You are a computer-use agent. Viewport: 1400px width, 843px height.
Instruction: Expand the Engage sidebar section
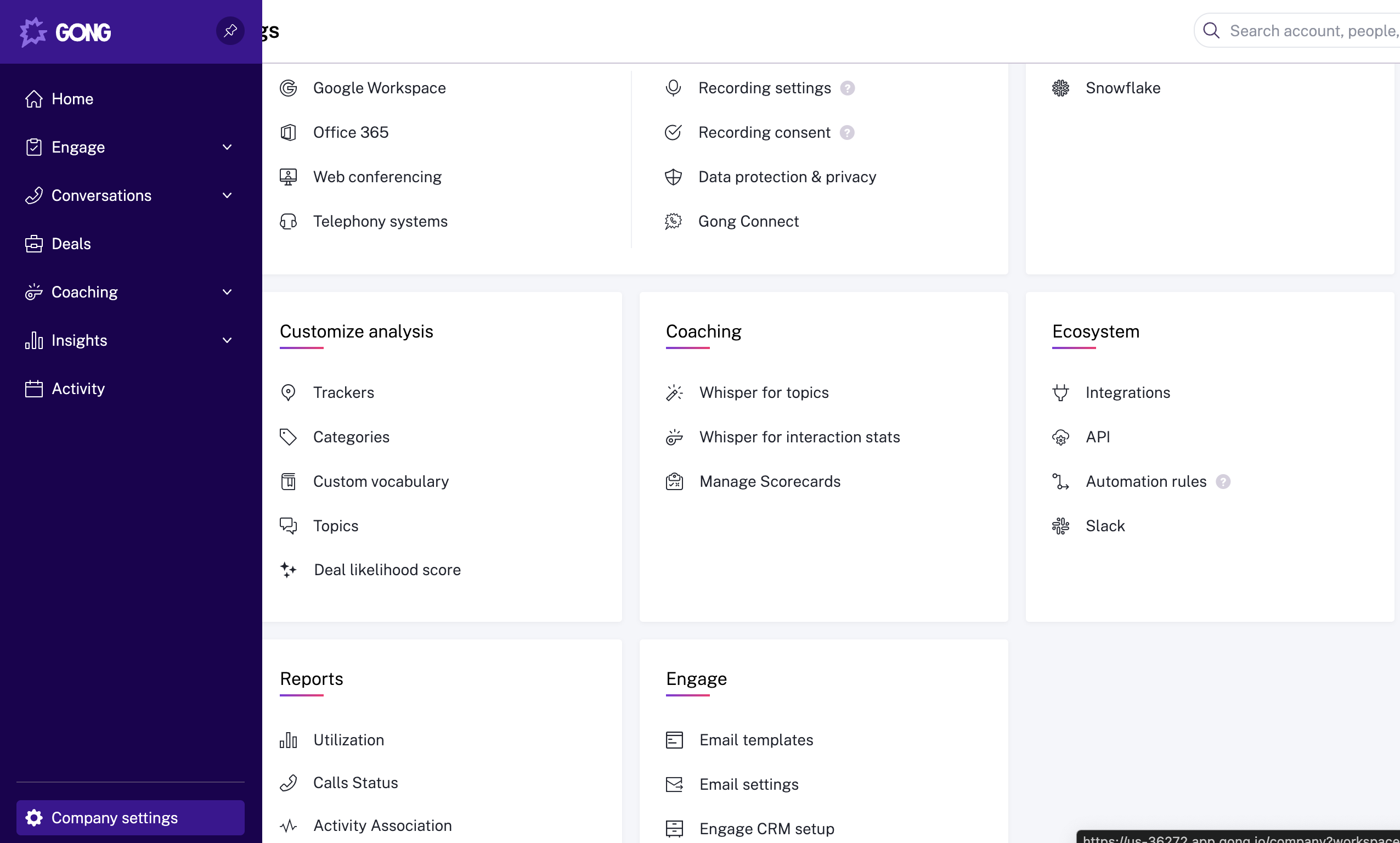coord(227,147)
